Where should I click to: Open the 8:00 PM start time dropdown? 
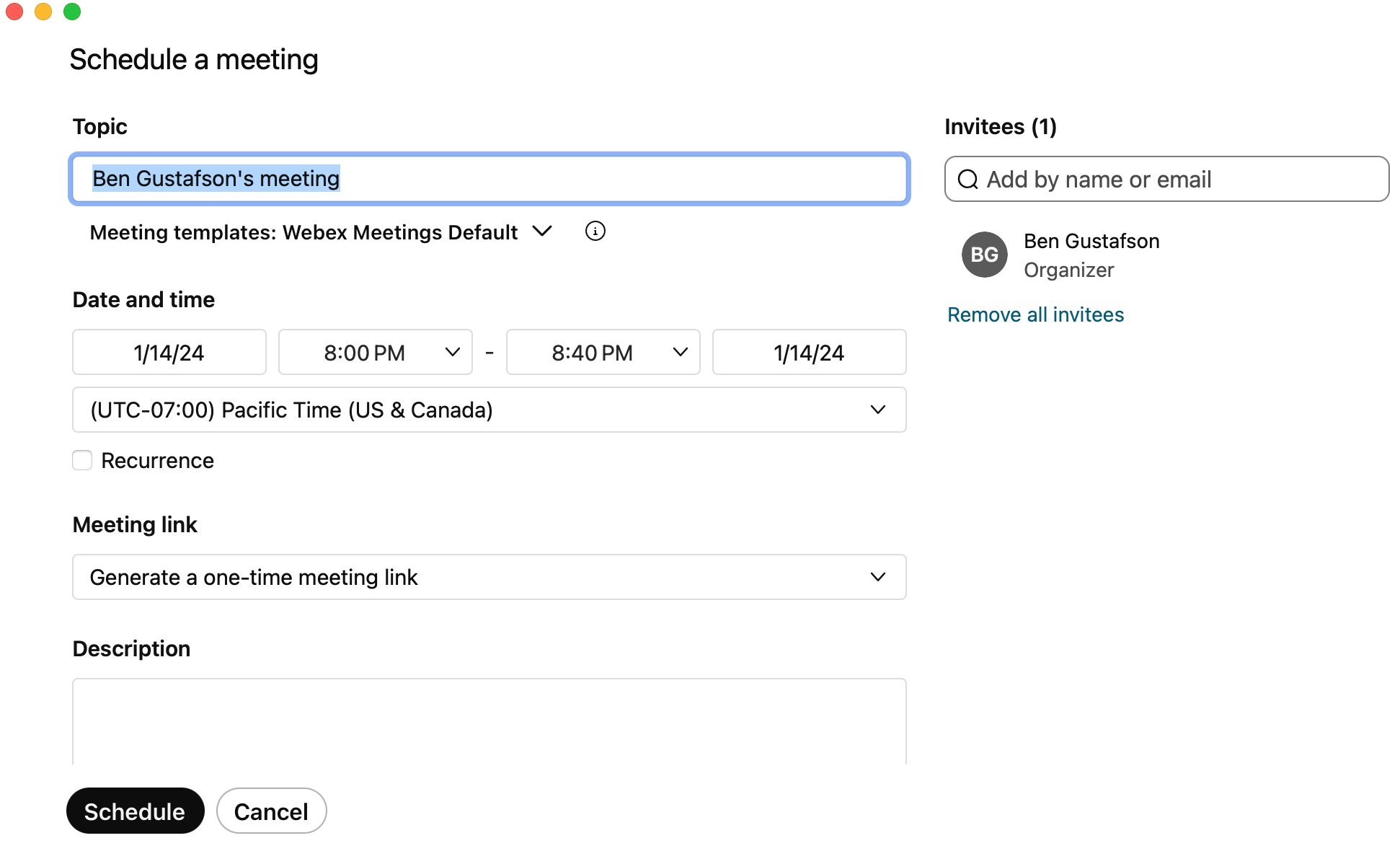pyautogui.click(x=375, y=353)
